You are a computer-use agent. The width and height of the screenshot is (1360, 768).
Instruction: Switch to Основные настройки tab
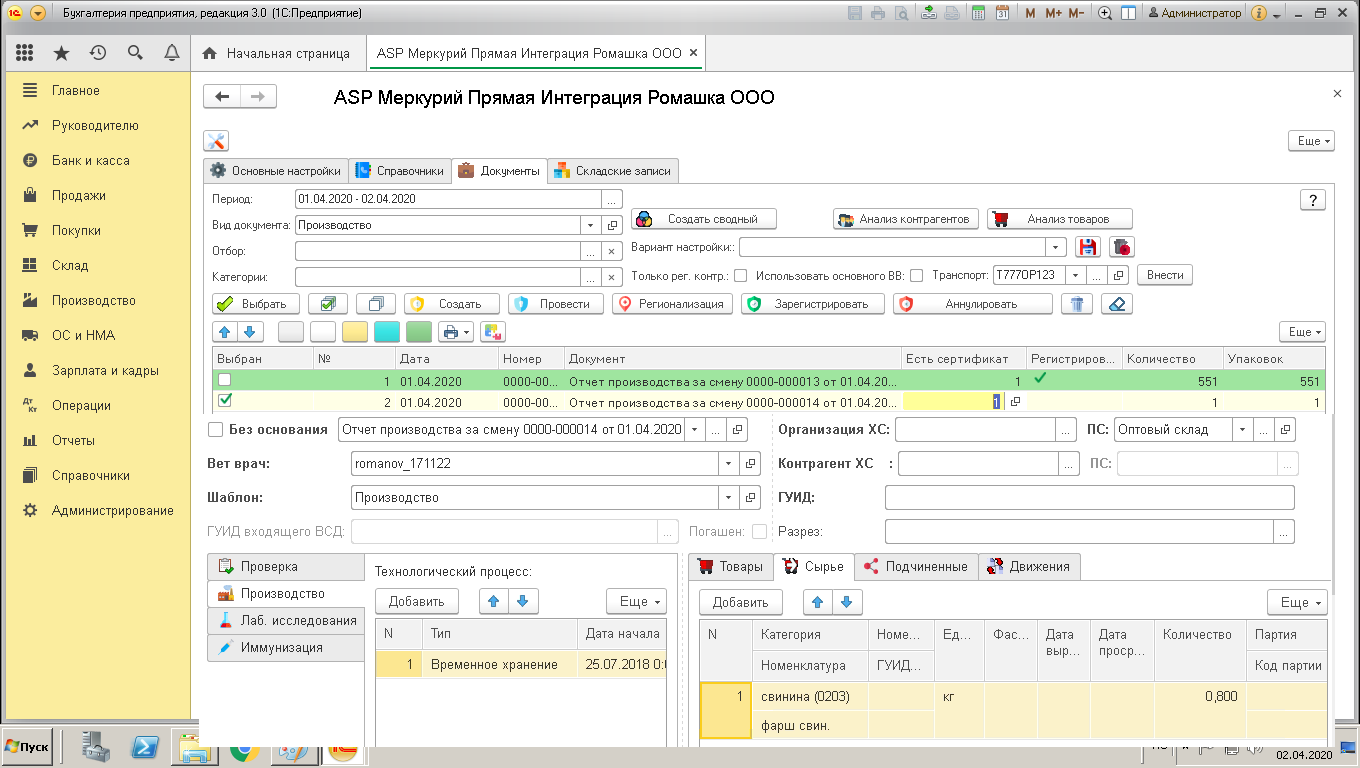point(275,171)
